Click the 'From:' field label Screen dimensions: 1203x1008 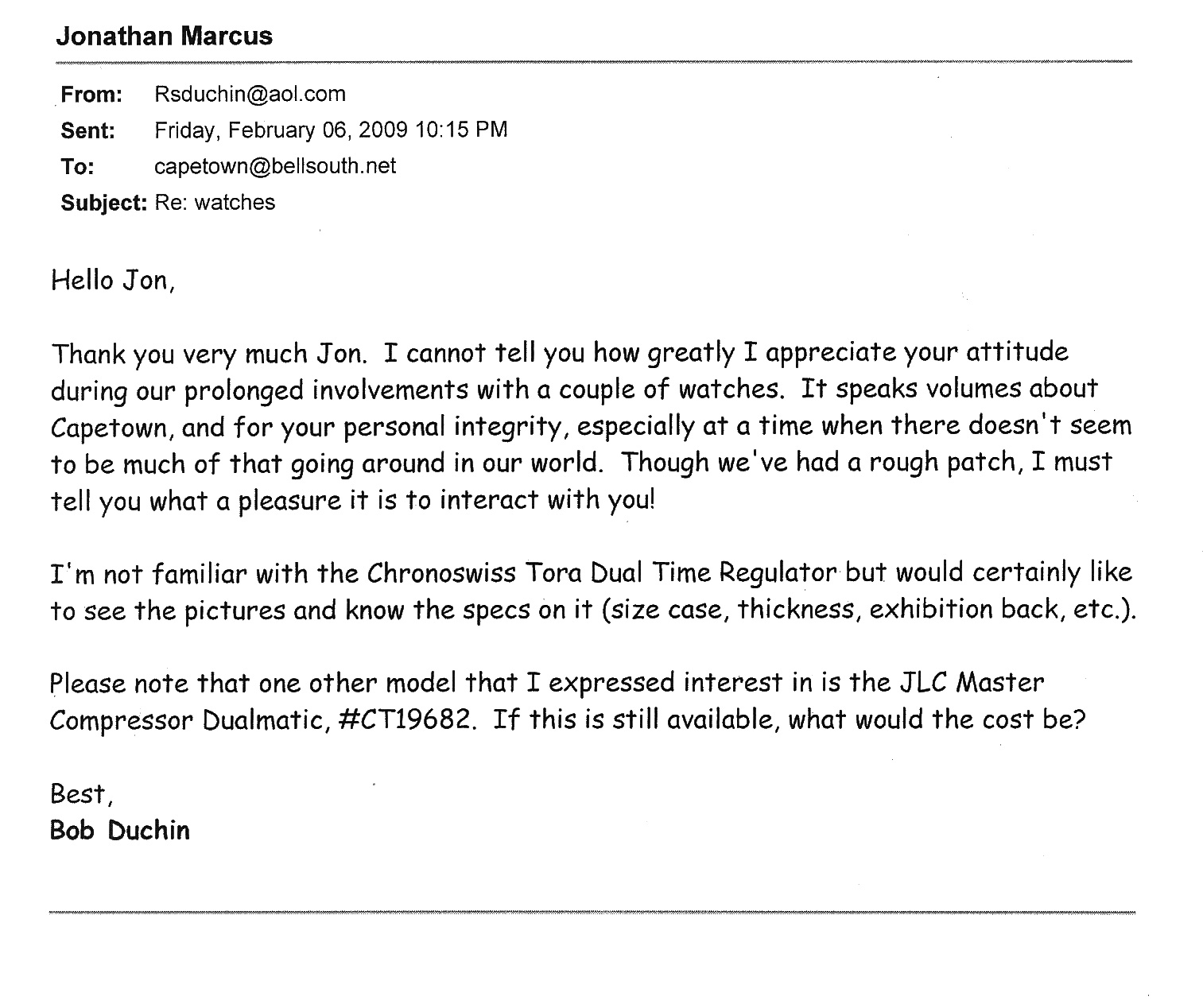[x=91, y=95]
